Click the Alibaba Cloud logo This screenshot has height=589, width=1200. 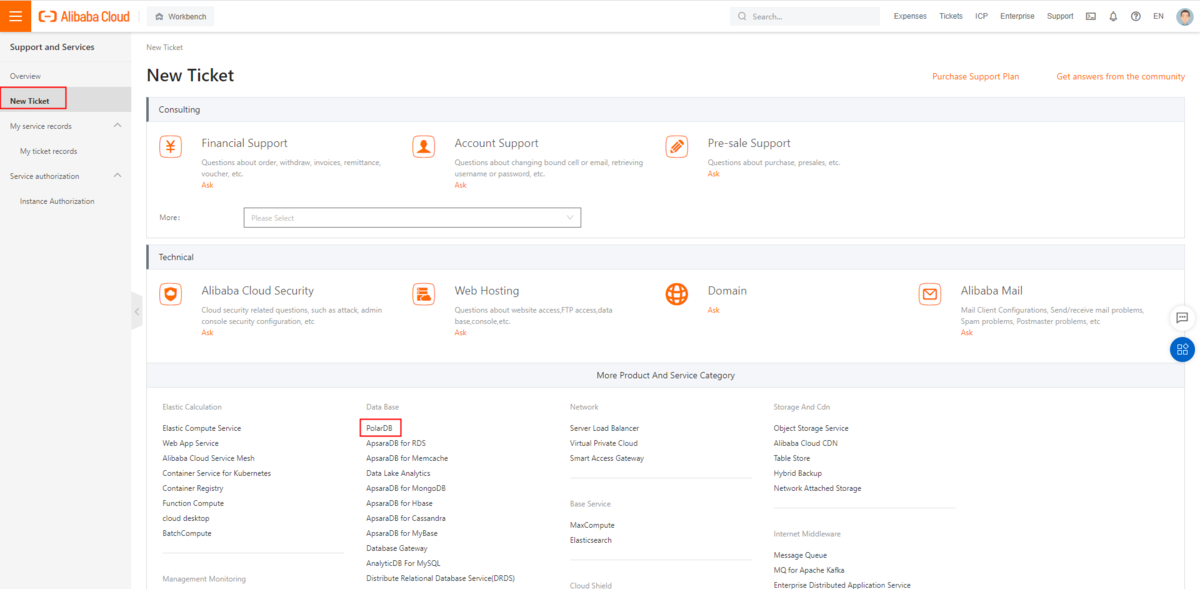pyautogui.click(x=86, y=16)
